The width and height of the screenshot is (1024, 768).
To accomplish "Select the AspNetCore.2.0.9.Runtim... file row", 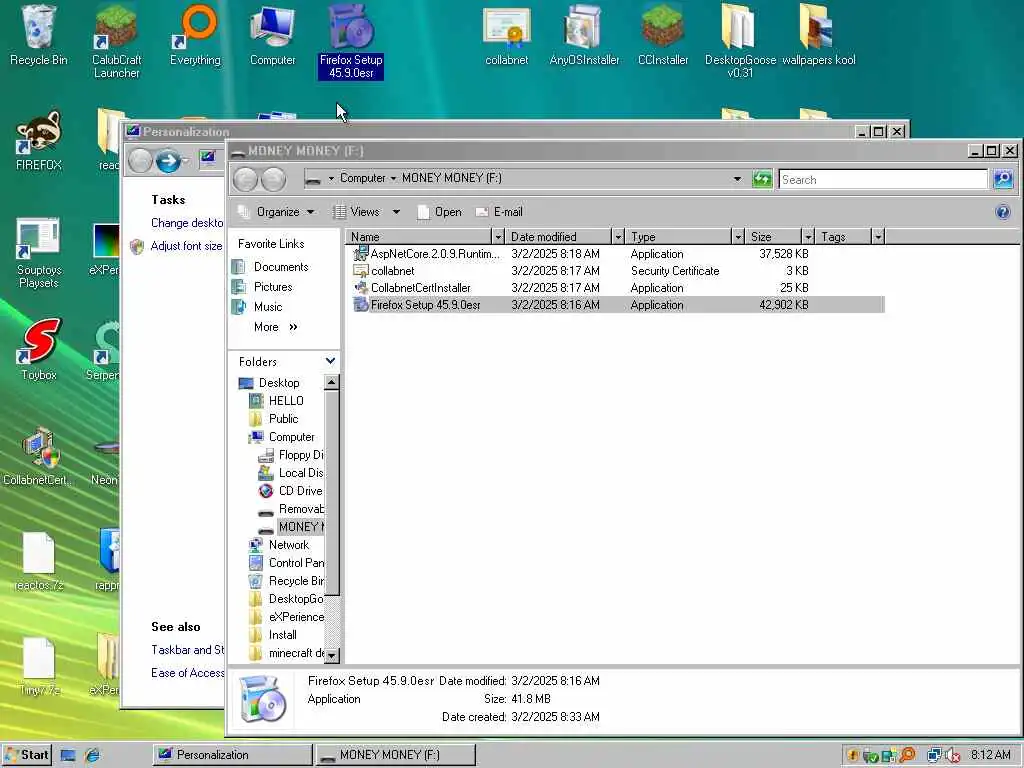I will [x=618, y=253].
